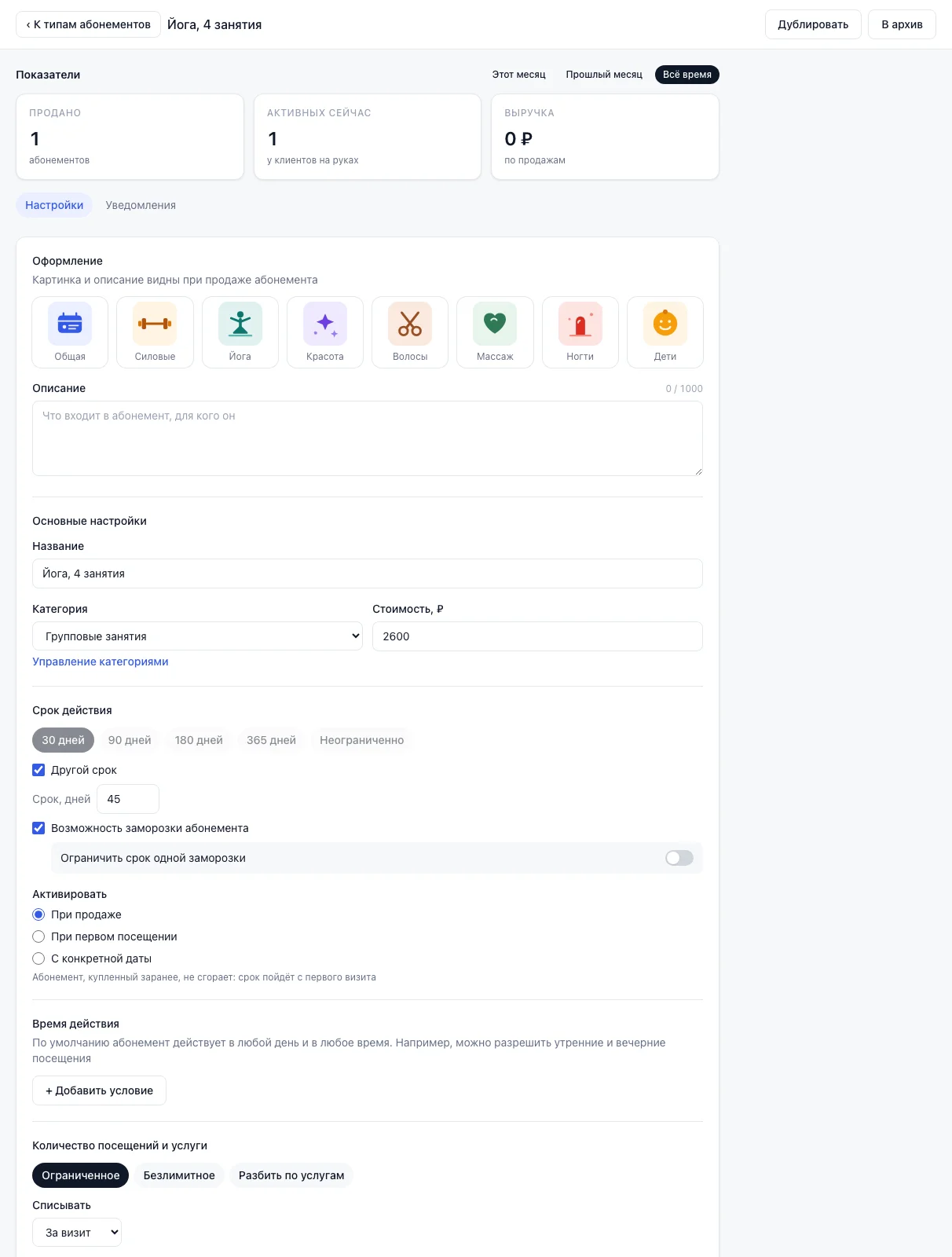Select Безлимитное visits mode
952x1257 pixels.
[179, 1175]
